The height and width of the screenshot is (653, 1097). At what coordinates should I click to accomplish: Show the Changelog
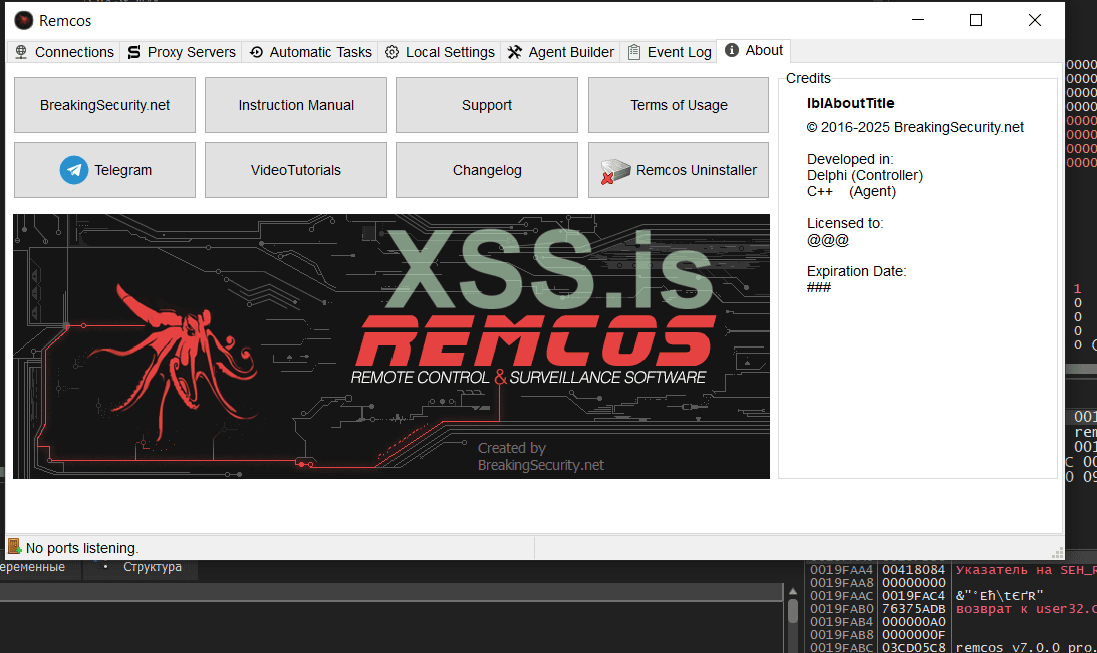(x=487, y=170)
